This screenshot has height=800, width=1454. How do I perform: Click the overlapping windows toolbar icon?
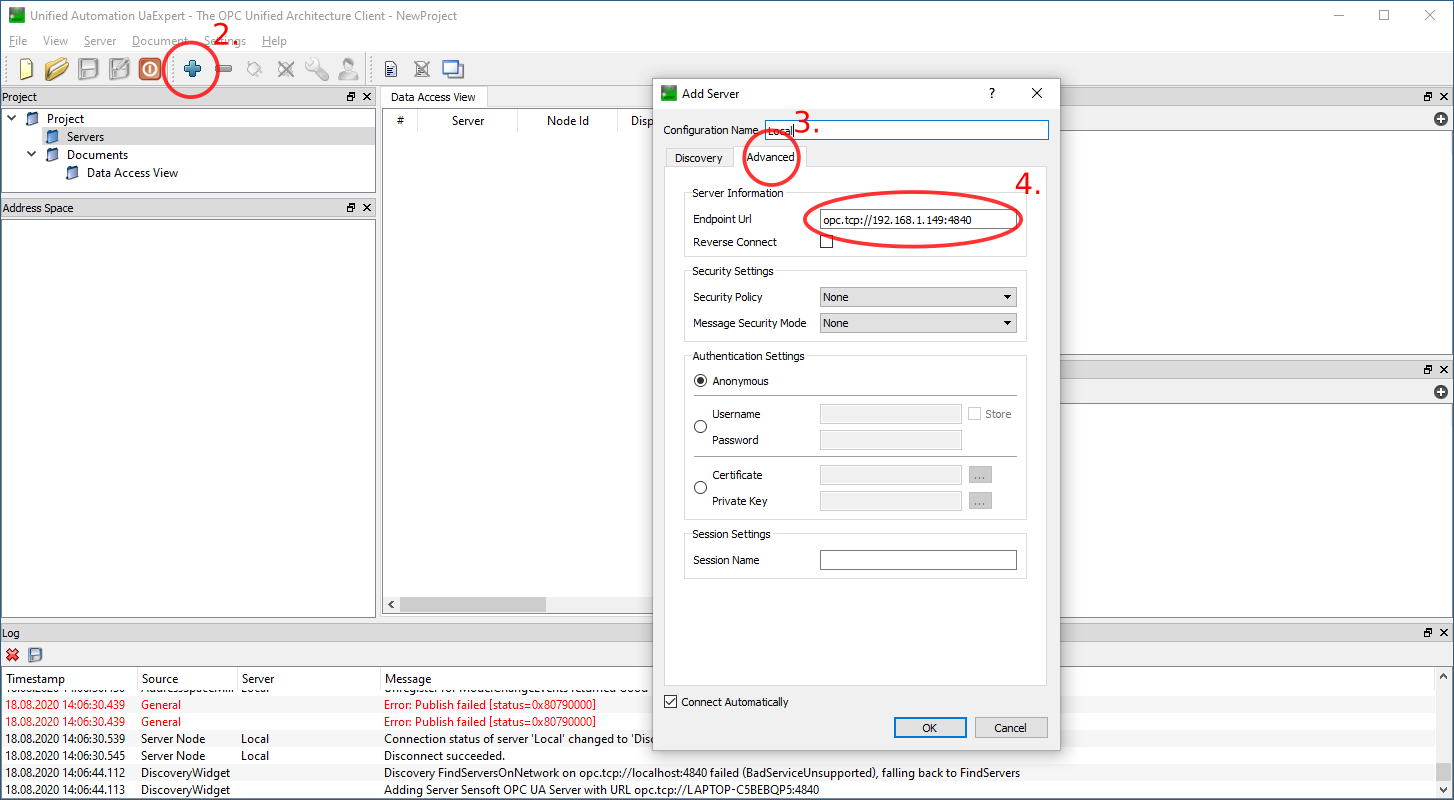(x=453, y=69)
